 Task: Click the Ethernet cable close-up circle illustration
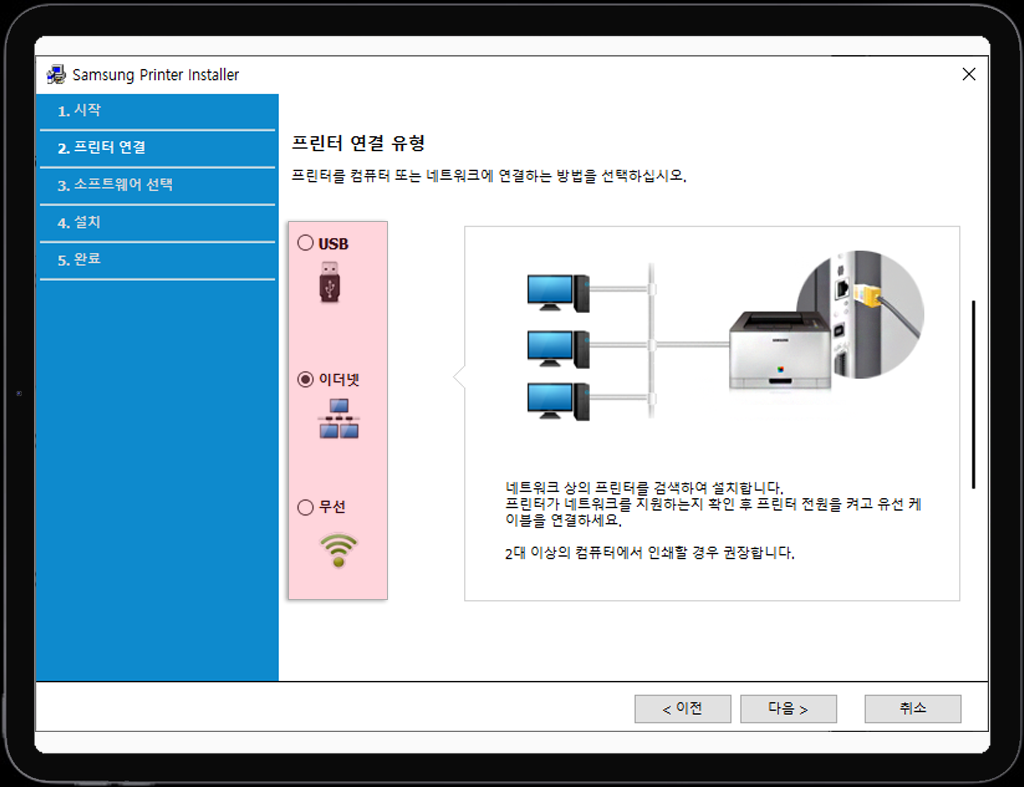(x=862, y=315)
